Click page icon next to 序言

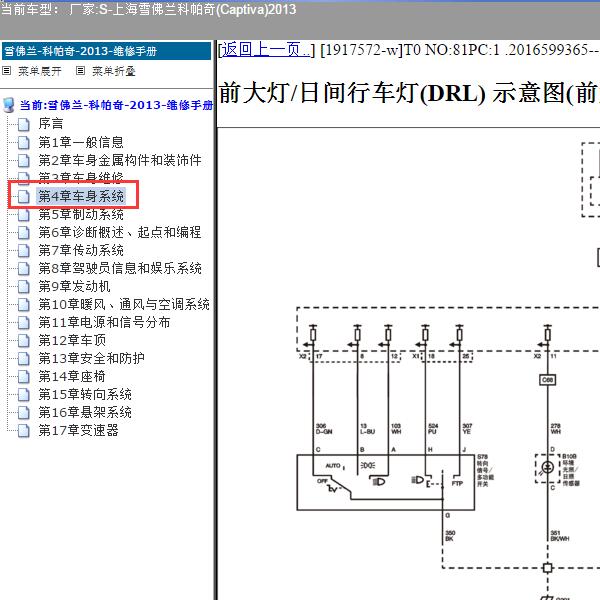(24, 124)
